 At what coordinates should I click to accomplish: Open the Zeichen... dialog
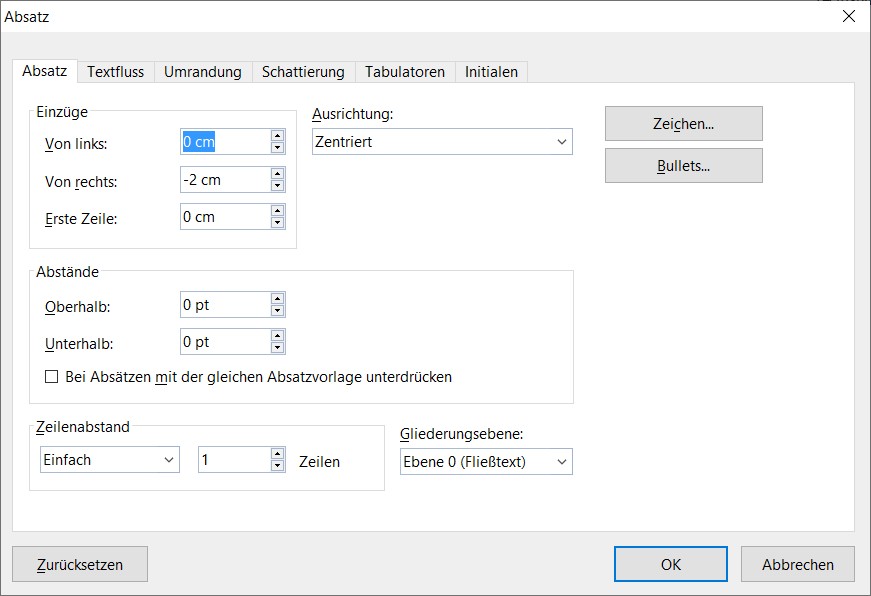[x=684, y=123]
